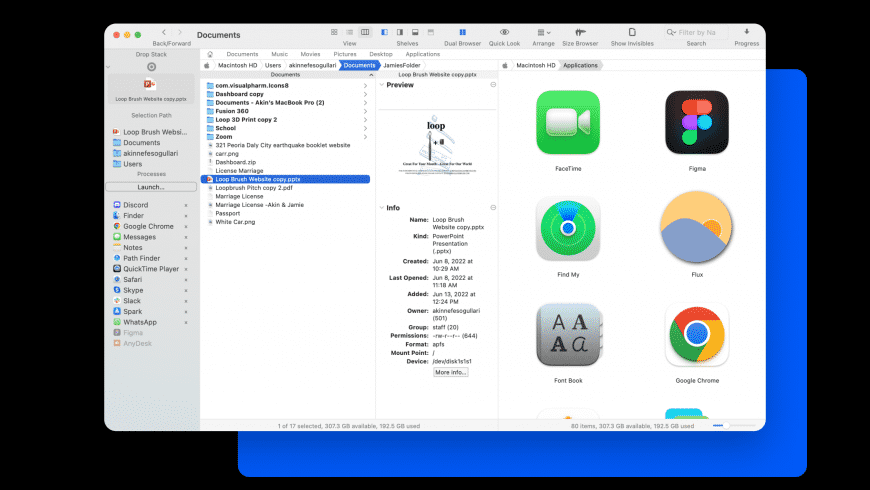The width and height of the screenshot is (870, 490).
Task: Click JamiesFolder in the path bar
Action: (402, 65)
